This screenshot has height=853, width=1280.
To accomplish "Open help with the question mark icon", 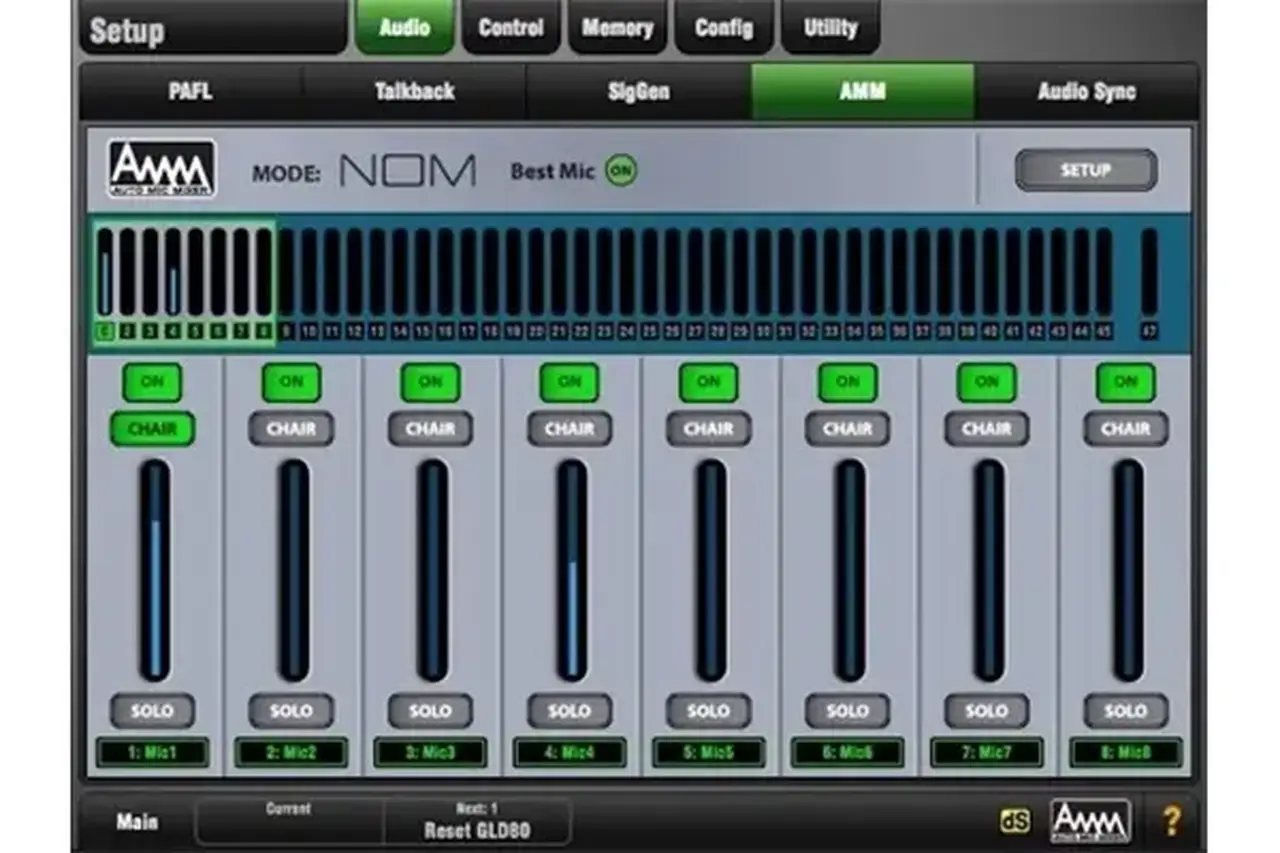I will [x=1171, y=821].
